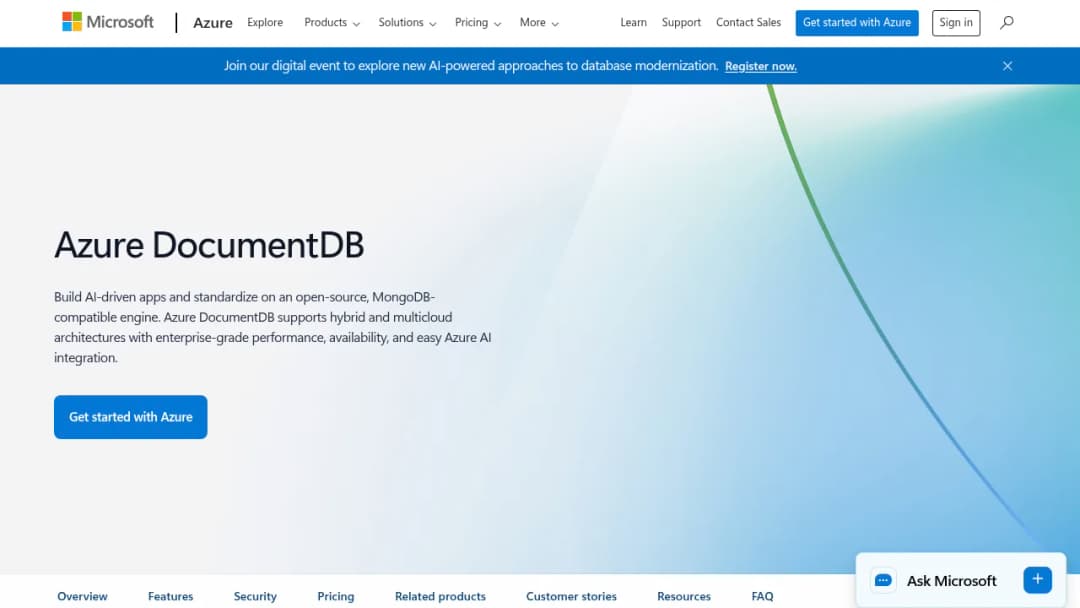Click the Sign in button
The width and height of the screenshot is (1080, 608).
(956, 23)
